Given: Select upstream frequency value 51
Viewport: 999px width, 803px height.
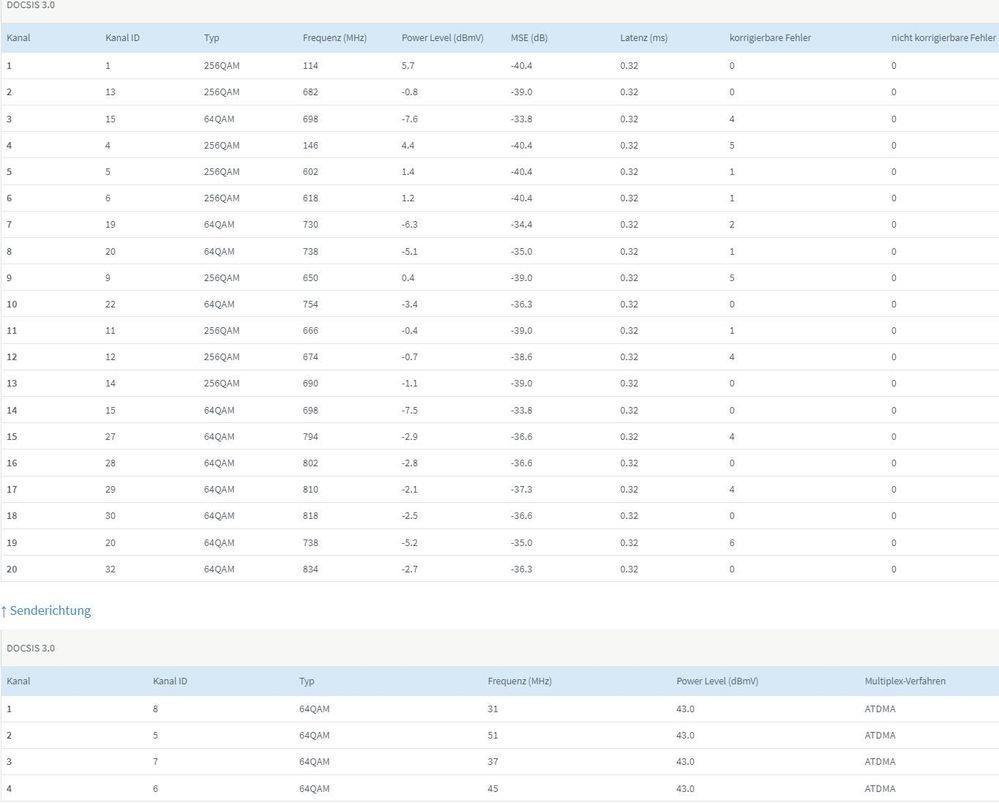Looking at the screenshot, I should click(x=492, y=735).
